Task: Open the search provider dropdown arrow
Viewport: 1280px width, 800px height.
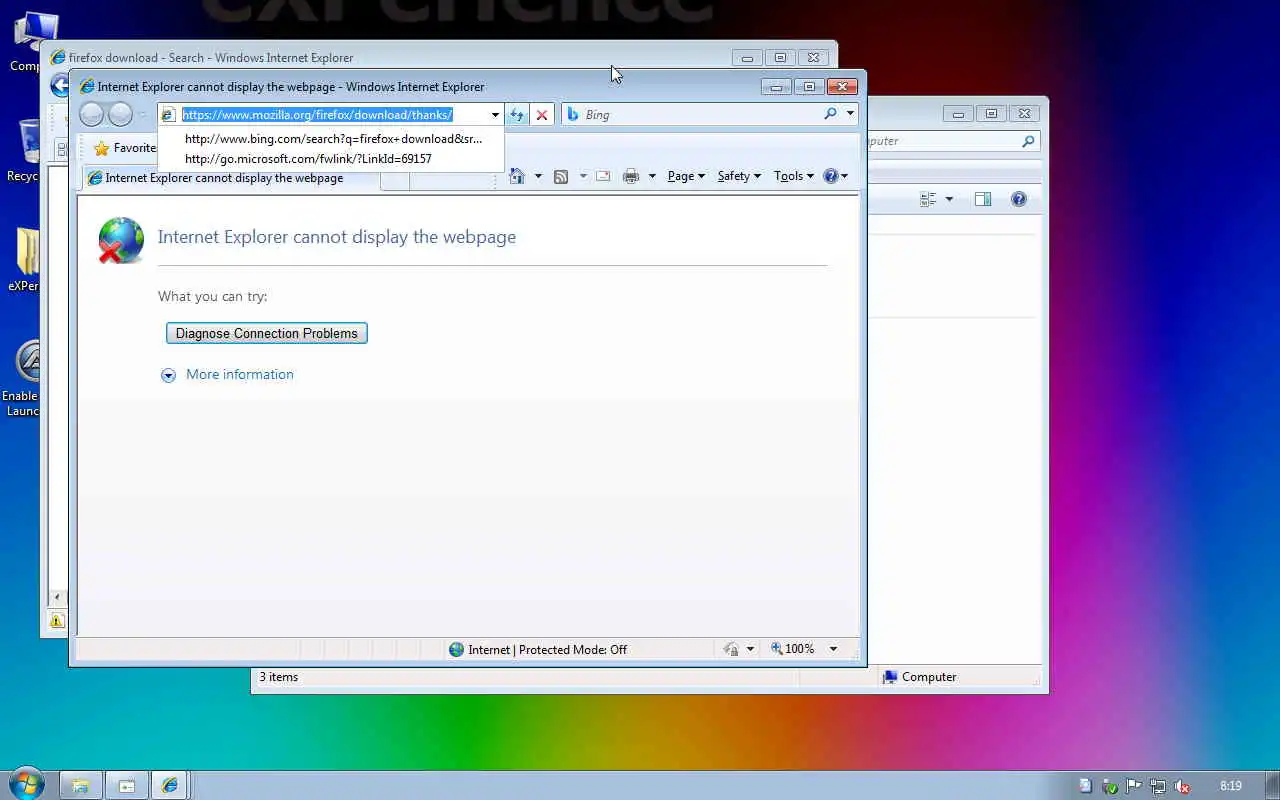Action: pyautogui.click(x=850, y=114)
